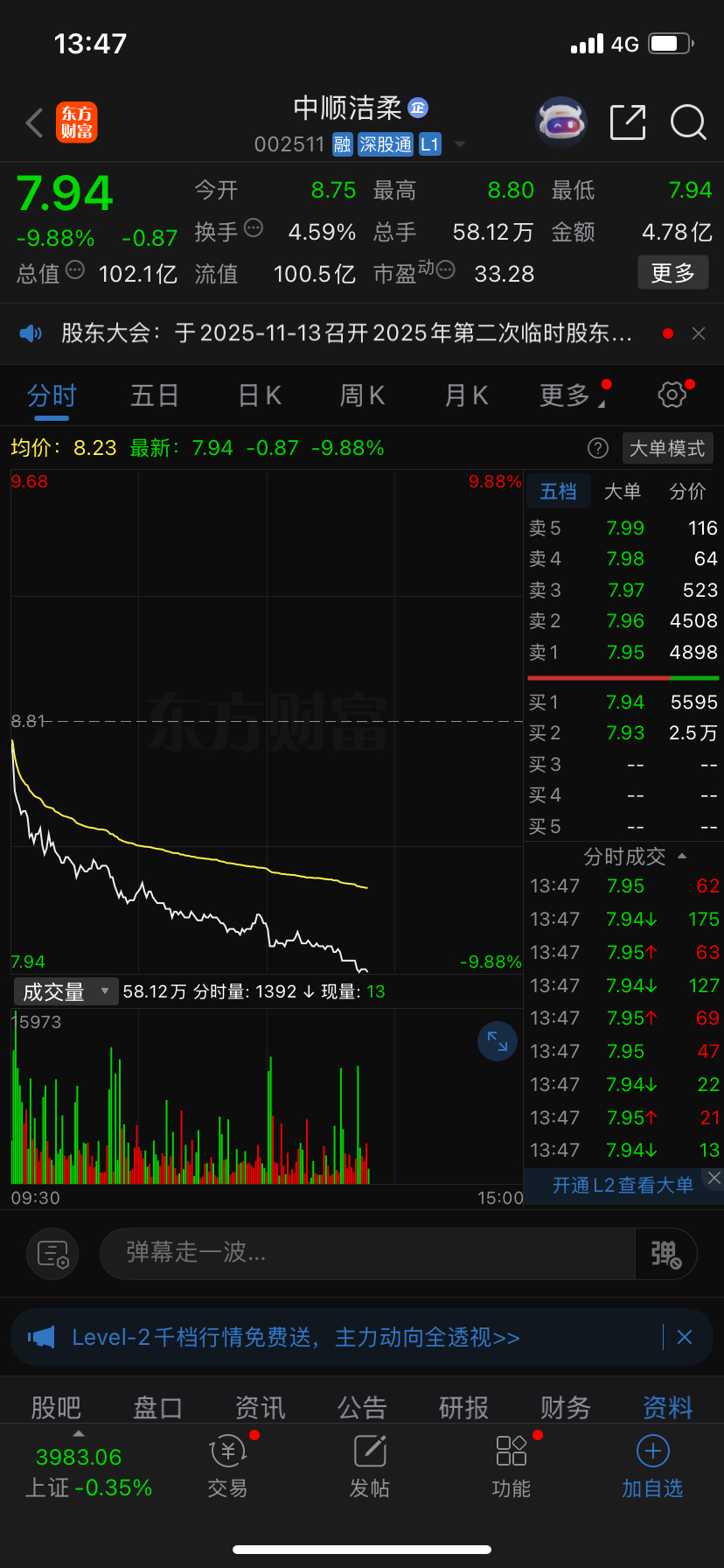Open the 资讯 tab

click(x=260, y=1407)
